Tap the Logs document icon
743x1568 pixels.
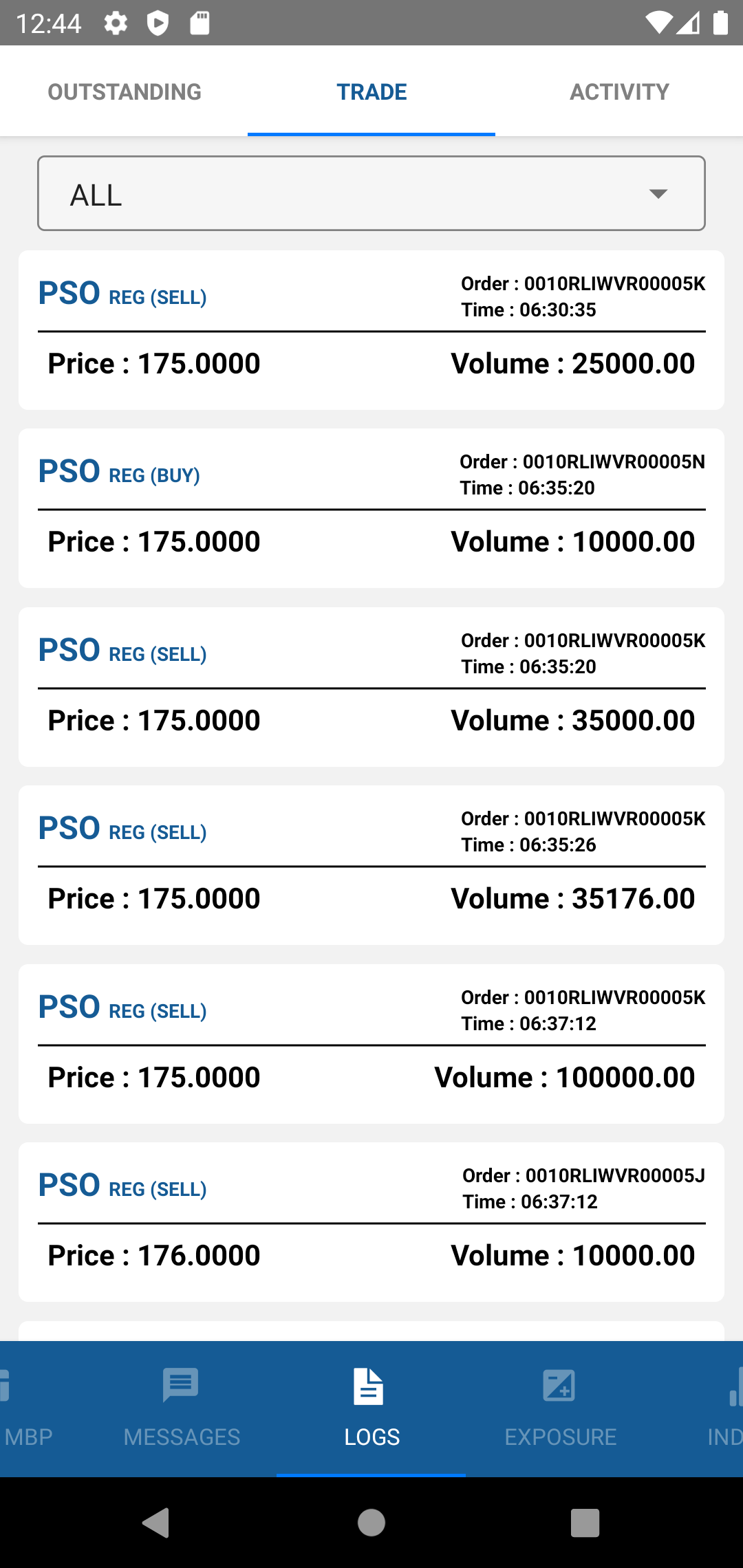tap(369, 1385)
